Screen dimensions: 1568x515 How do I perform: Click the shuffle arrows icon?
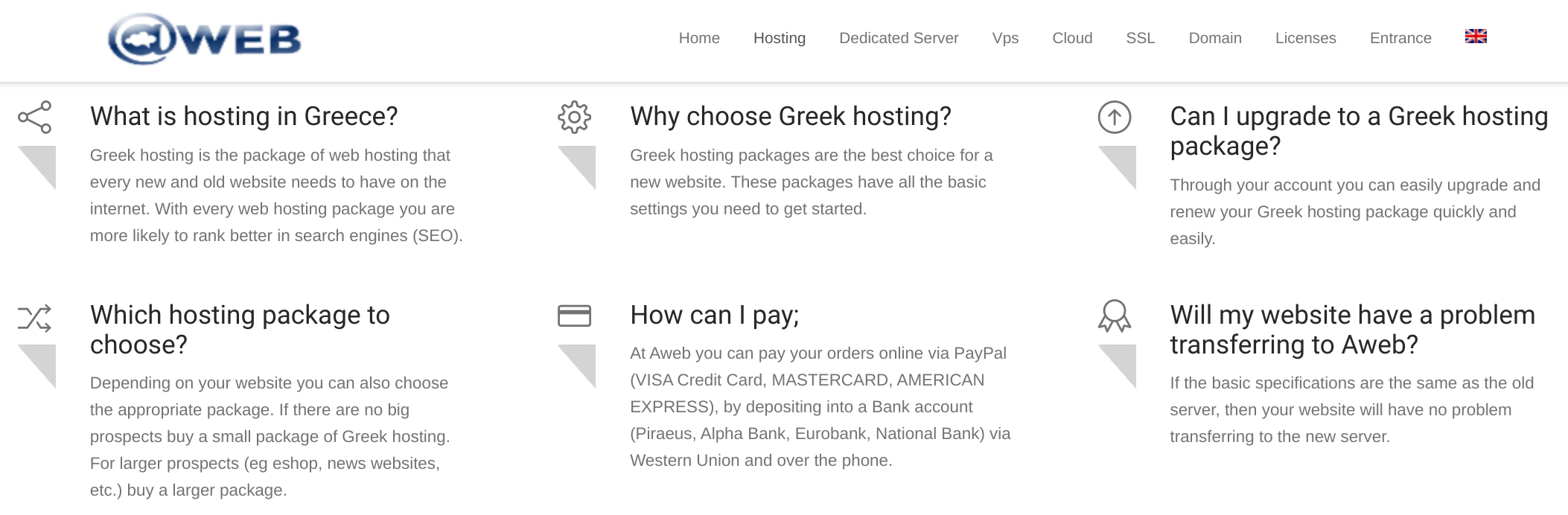point(35,318)
